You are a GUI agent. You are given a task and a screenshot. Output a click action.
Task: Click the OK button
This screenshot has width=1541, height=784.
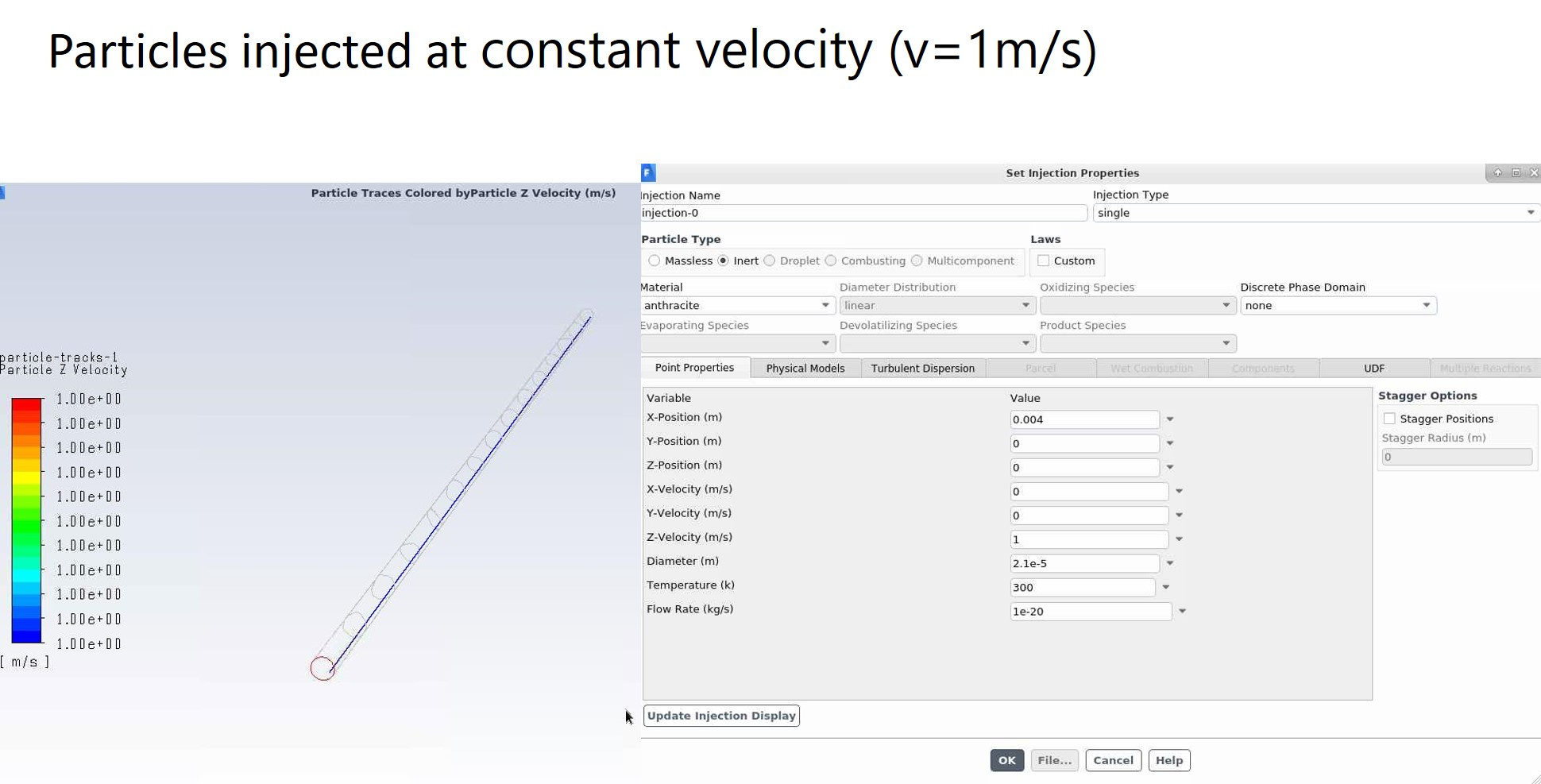1006,760
